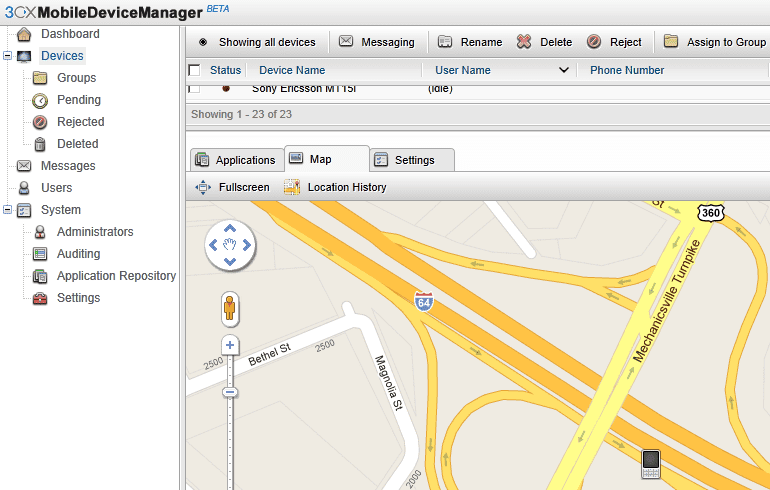Pan the map left with arrow

coord(213,245)
